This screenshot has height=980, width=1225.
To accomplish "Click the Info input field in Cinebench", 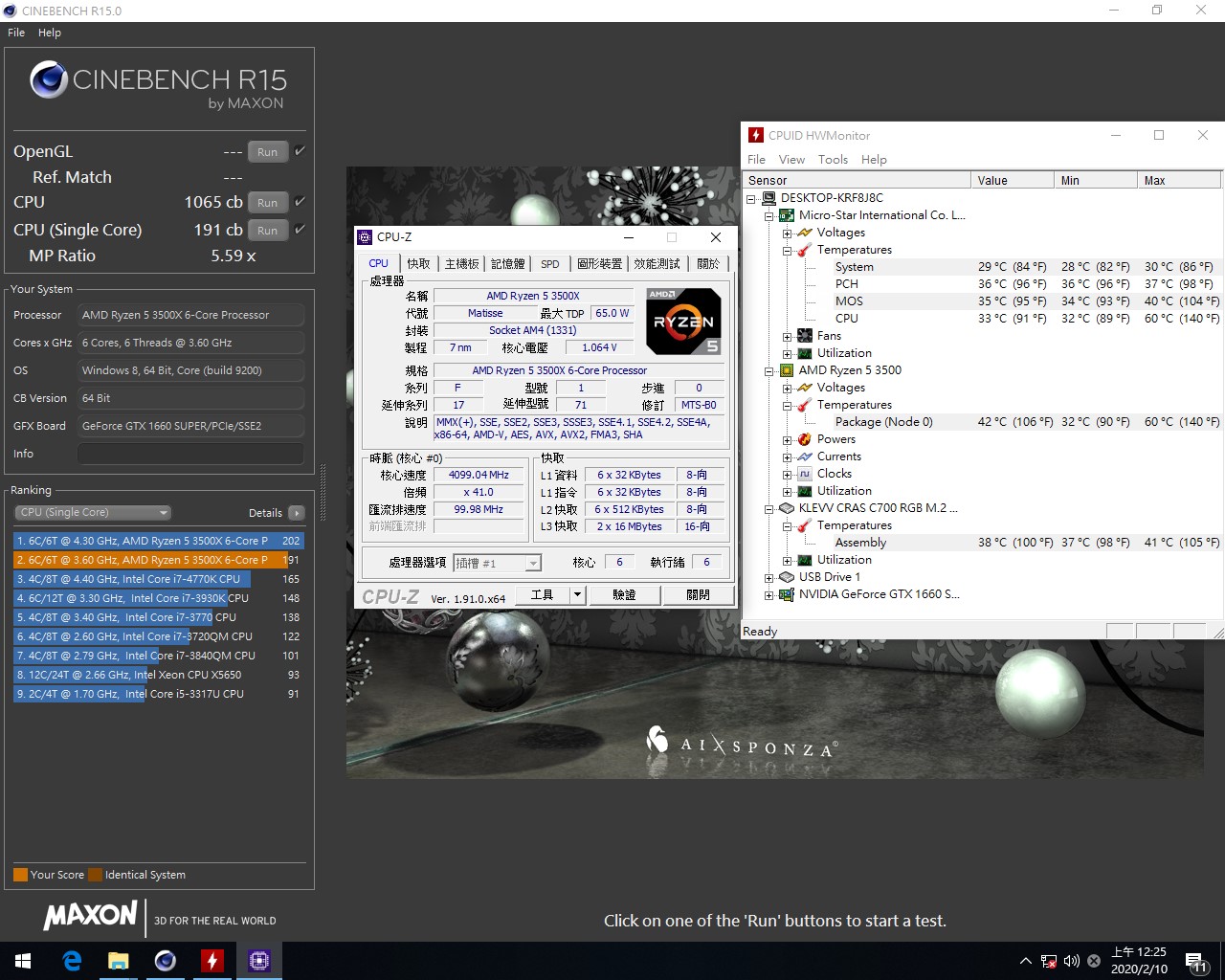I will click(190, 454).
